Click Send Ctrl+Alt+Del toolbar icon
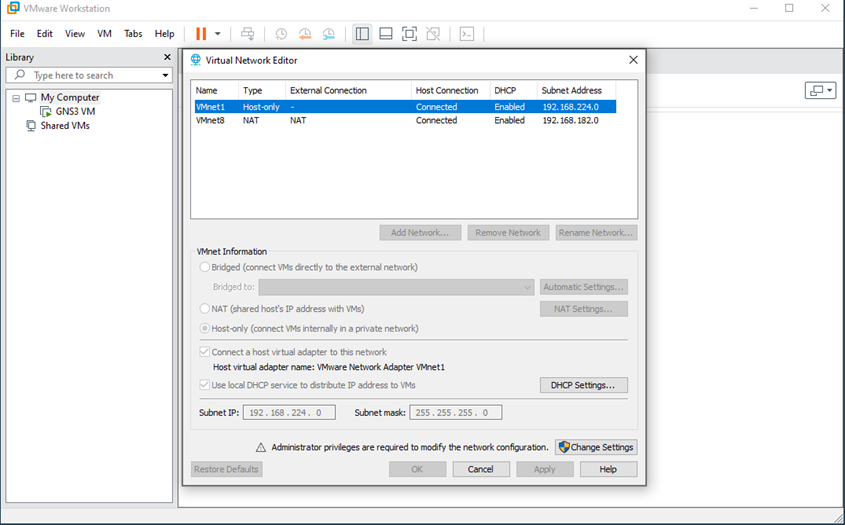 [x=247, y=34]
